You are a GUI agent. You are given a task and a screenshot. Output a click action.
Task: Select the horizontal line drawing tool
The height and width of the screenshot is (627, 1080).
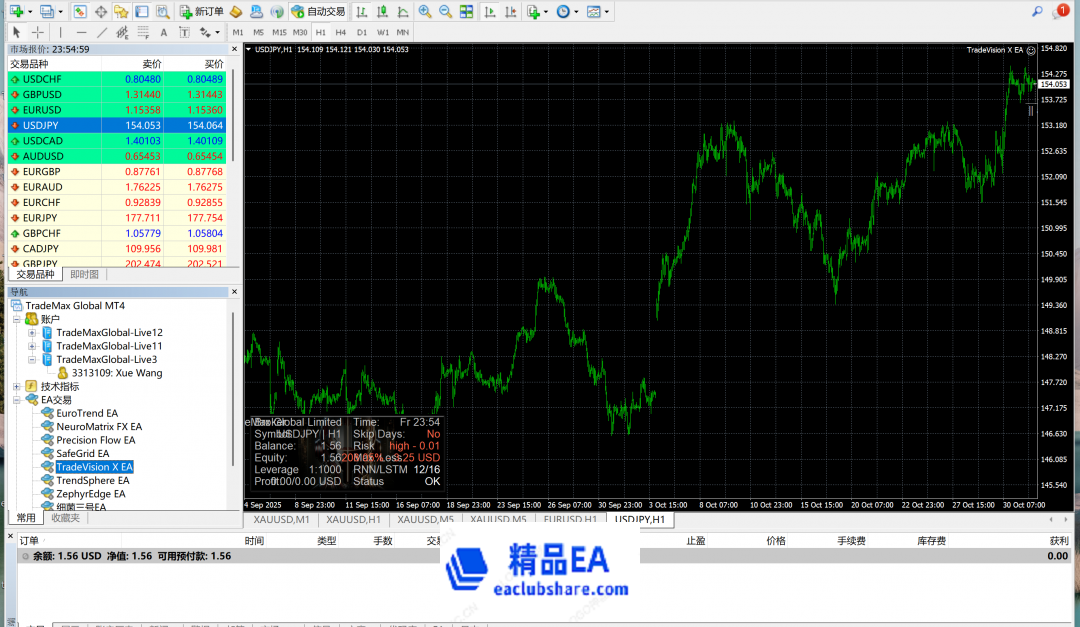[81, 32]
